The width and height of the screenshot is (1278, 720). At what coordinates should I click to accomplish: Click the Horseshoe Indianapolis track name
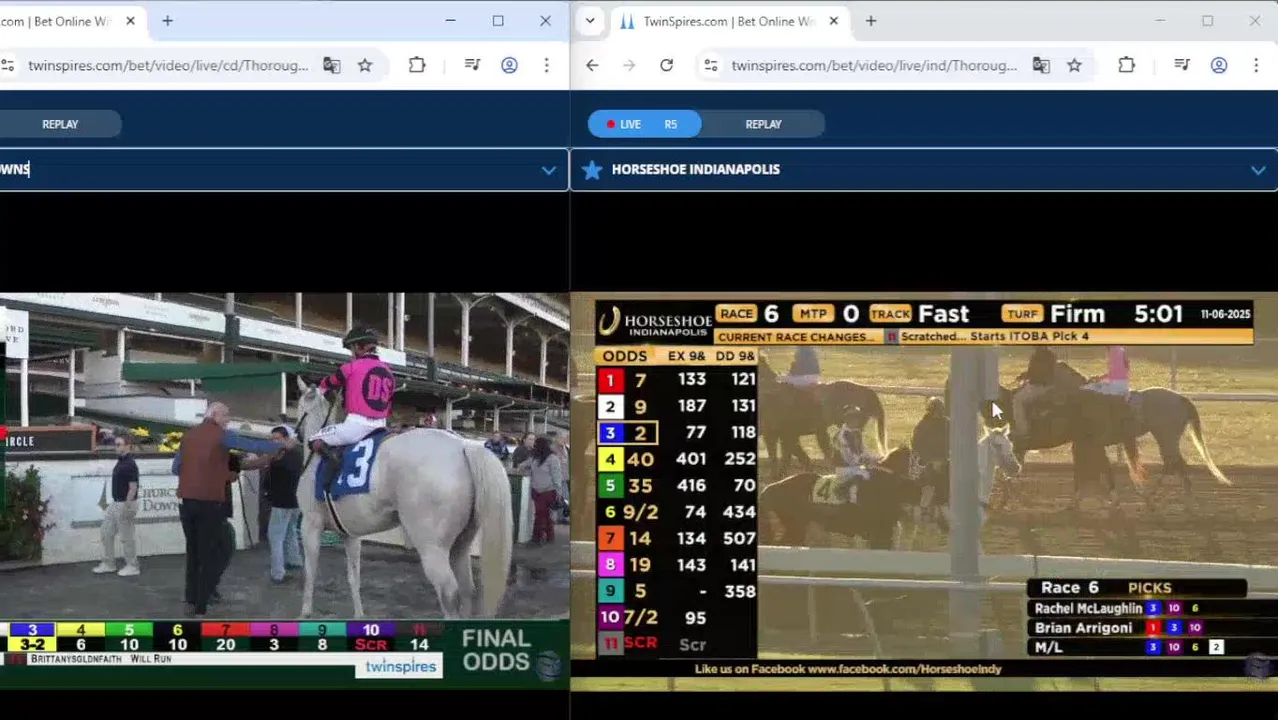click(x=696, y=169)
